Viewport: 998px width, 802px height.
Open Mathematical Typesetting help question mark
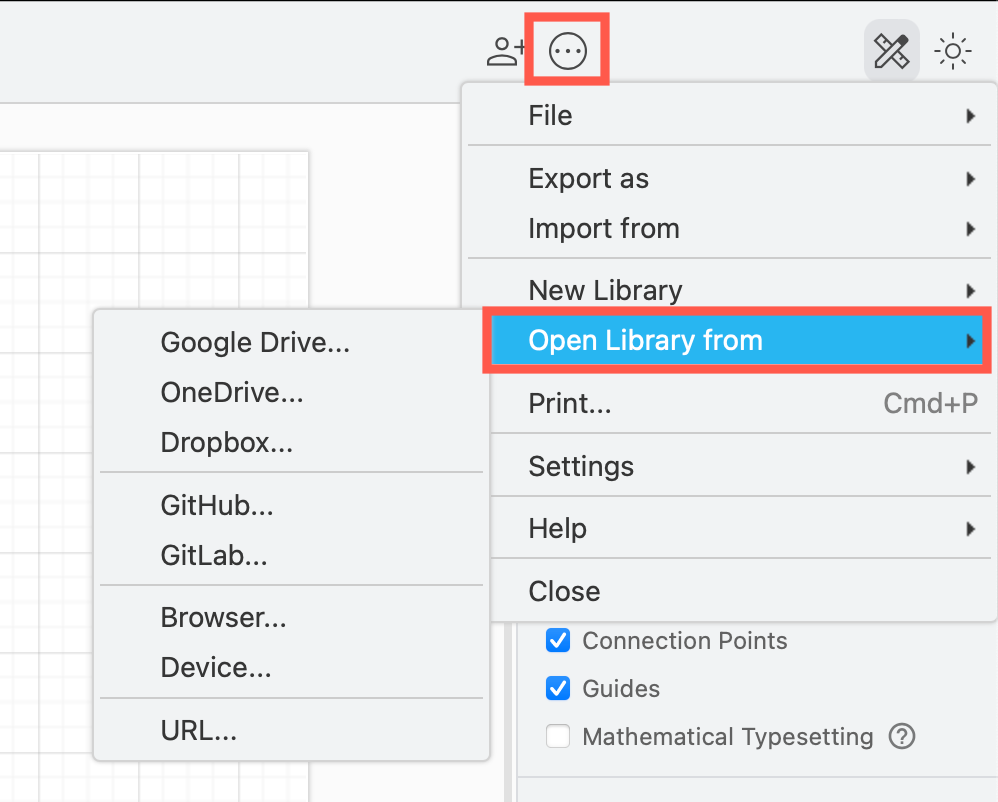(x=901, y=736)
